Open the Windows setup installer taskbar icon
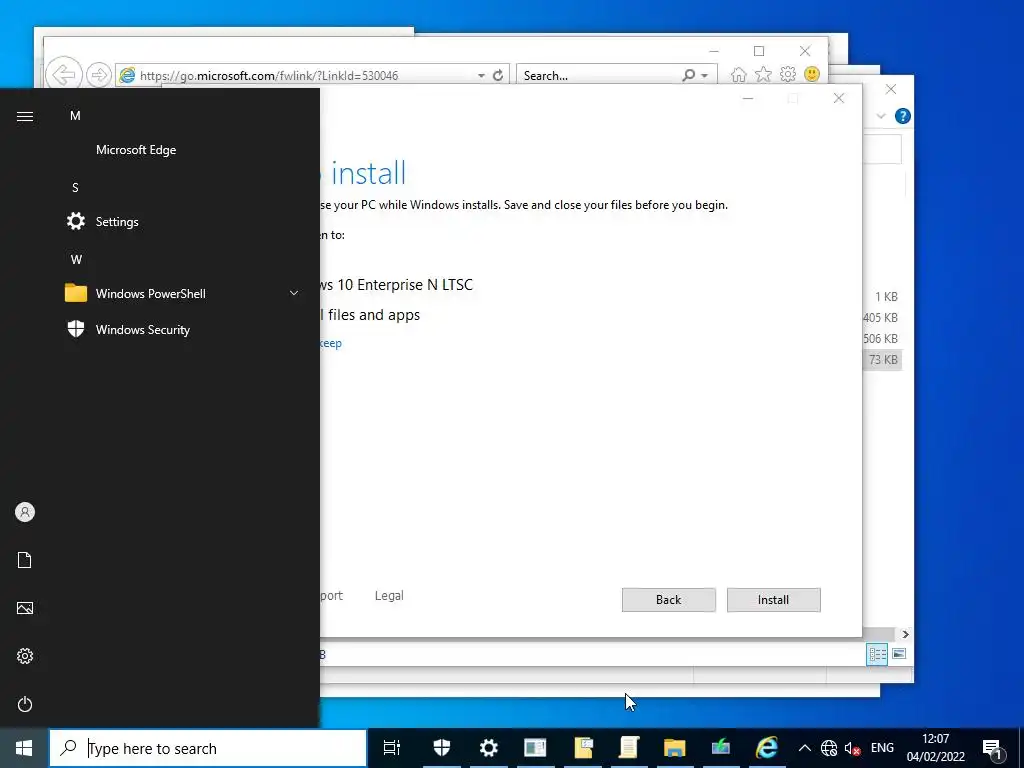 (x=721, y=748)
